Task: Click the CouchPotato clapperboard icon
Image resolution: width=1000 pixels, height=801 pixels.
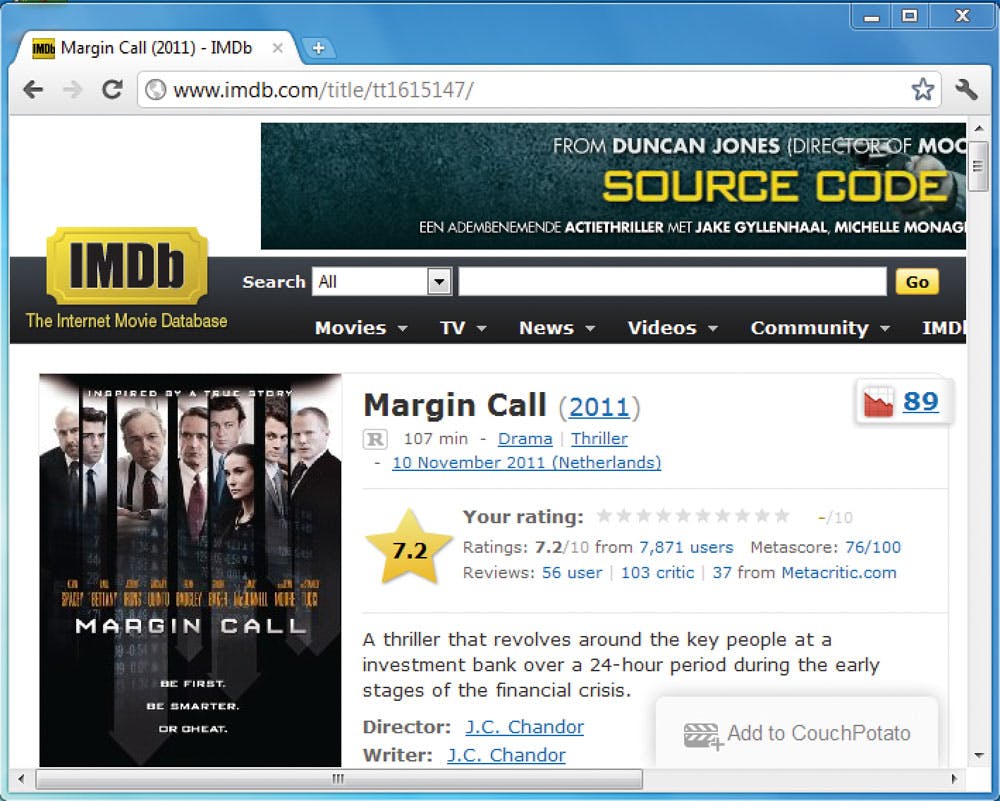Action: [x=703, y=735]
